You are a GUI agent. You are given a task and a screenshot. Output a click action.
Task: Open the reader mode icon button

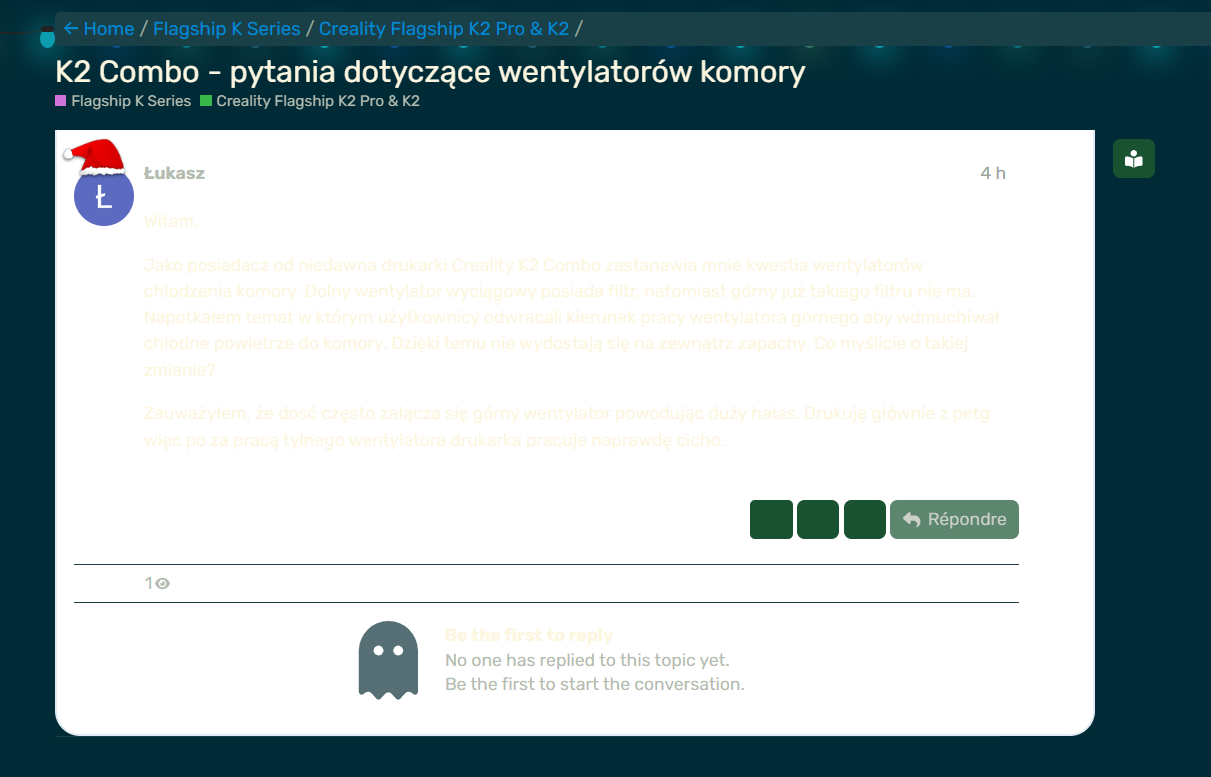click(x=1133, y=159)
